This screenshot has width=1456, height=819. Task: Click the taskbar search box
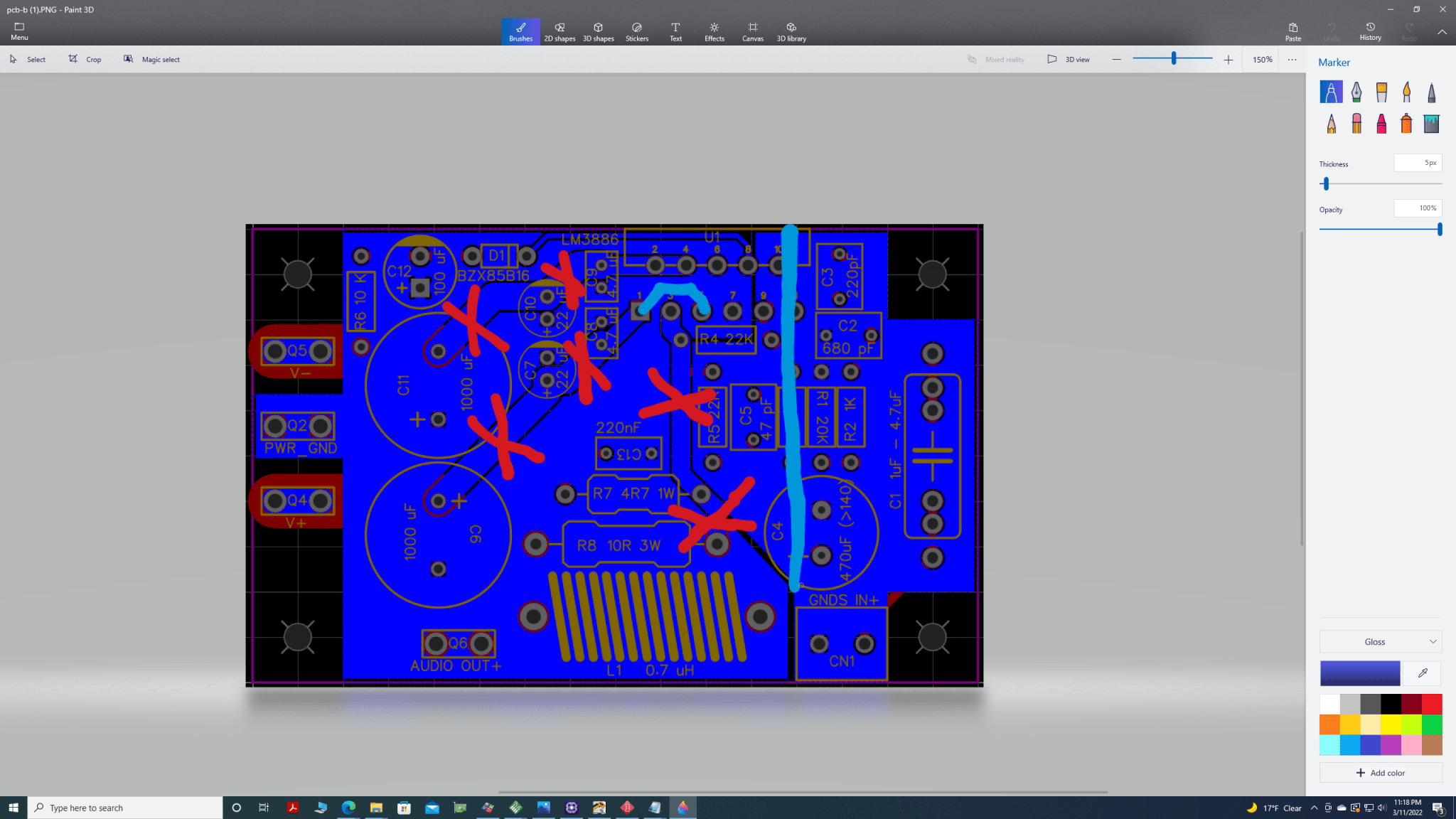[125, 808]
